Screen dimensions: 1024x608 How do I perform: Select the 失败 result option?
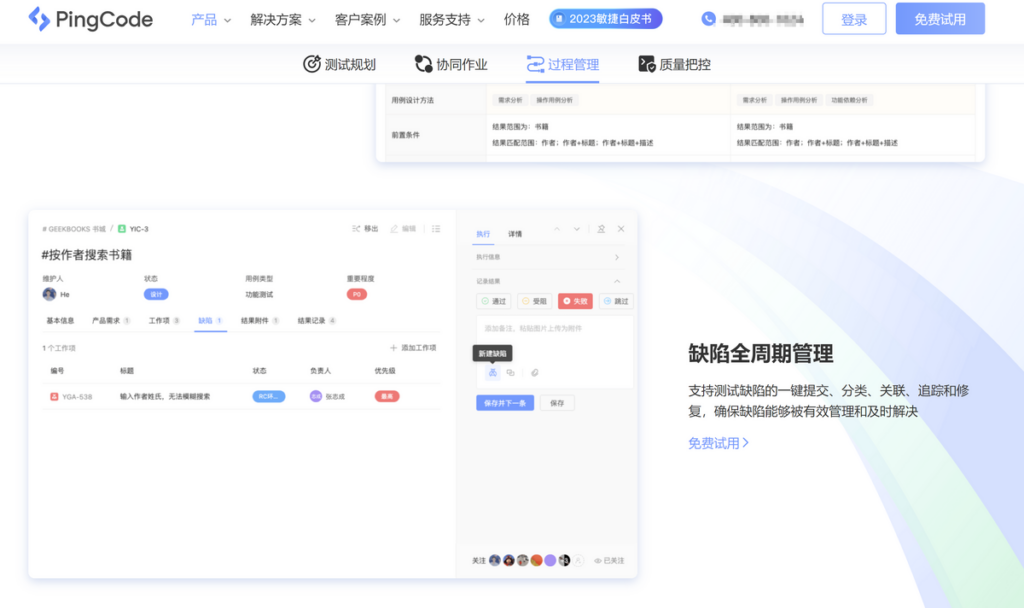coord(575,301)
